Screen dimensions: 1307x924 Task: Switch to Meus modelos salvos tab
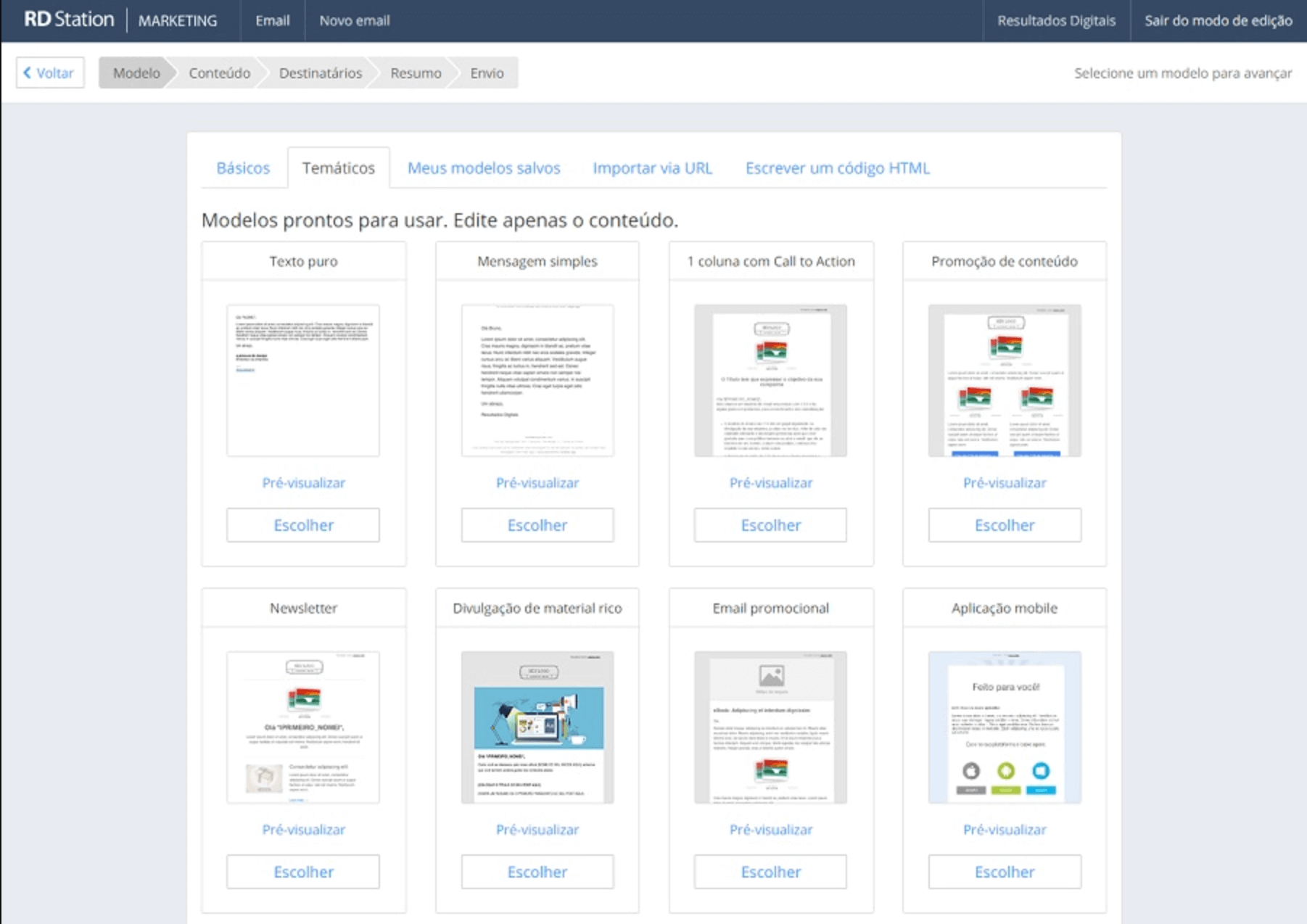484,168
